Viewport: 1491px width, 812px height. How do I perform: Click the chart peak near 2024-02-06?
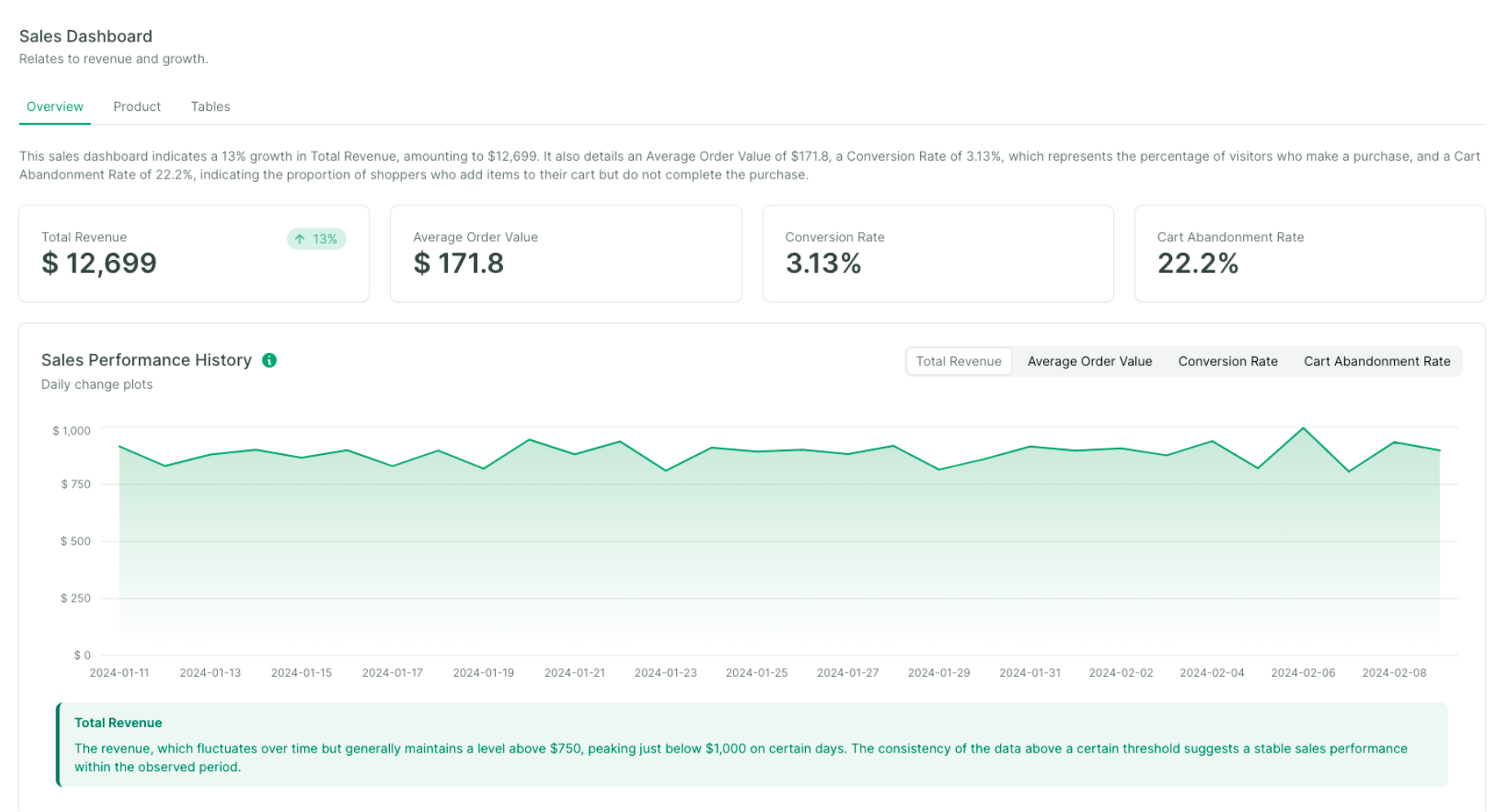coord(1304,427)
